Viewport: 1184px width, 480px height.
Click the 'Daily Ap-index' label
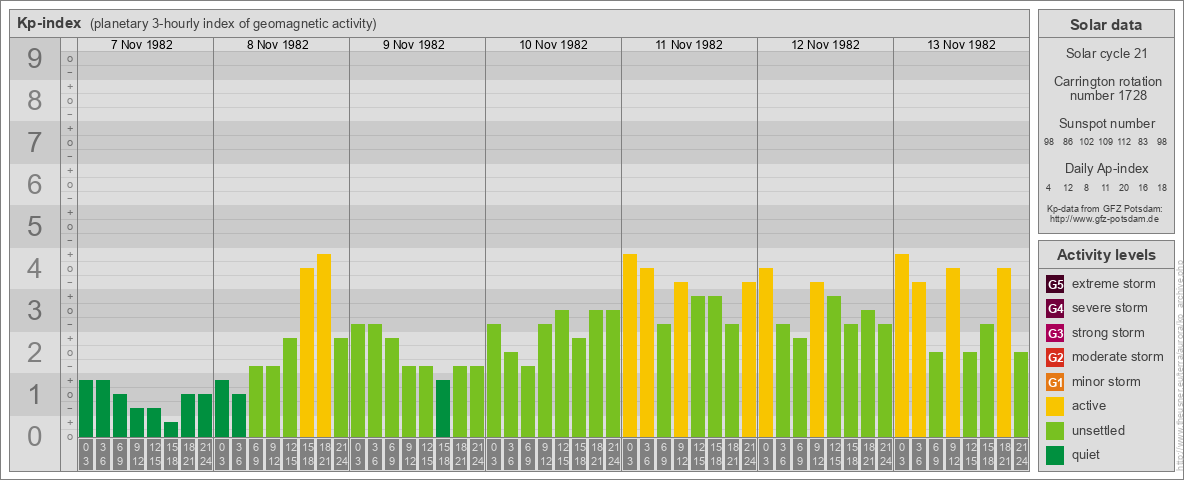click(x=1106, y=168)
